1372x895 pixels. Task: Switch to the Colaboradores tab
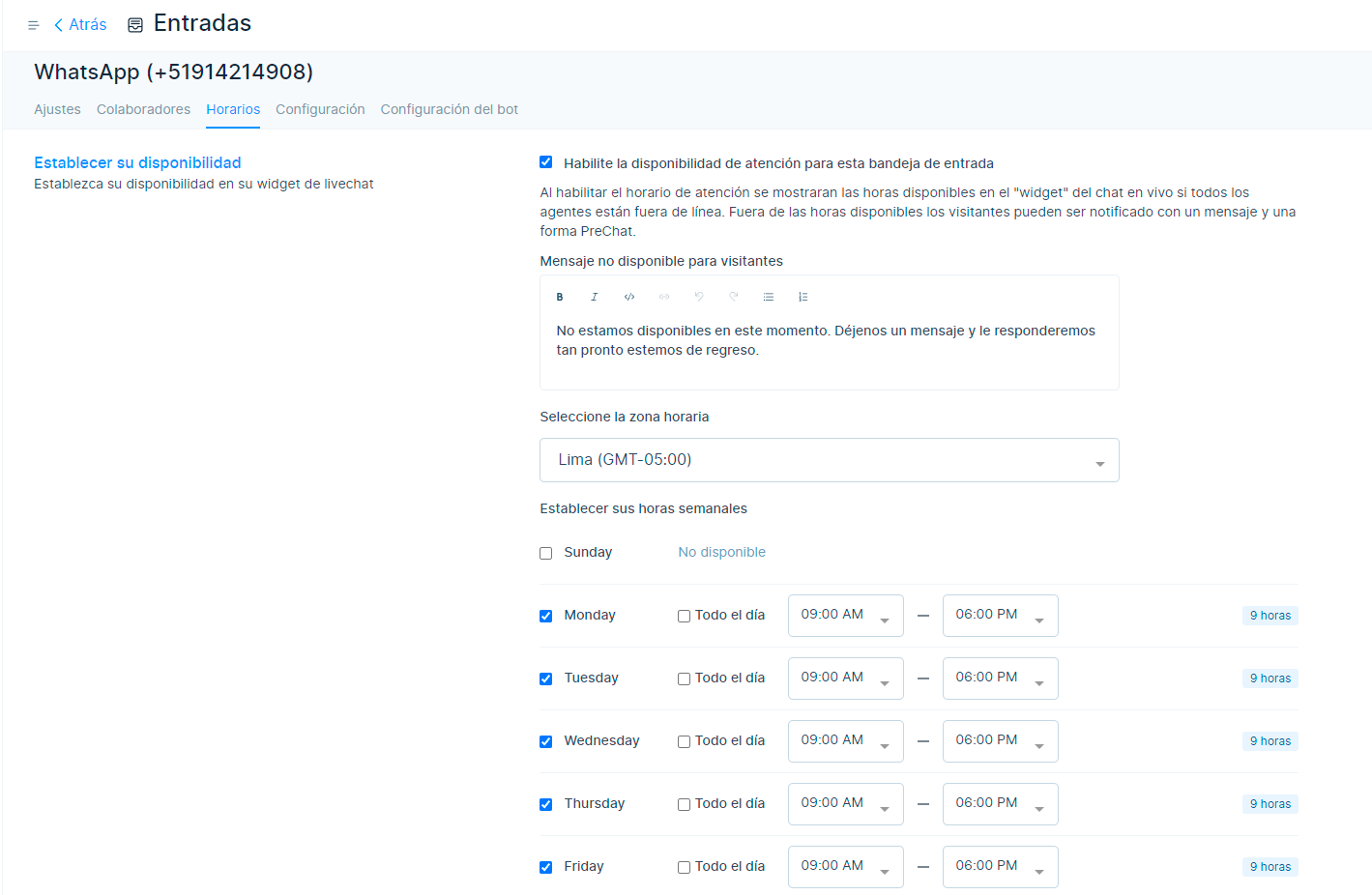[x=143, y=109]
